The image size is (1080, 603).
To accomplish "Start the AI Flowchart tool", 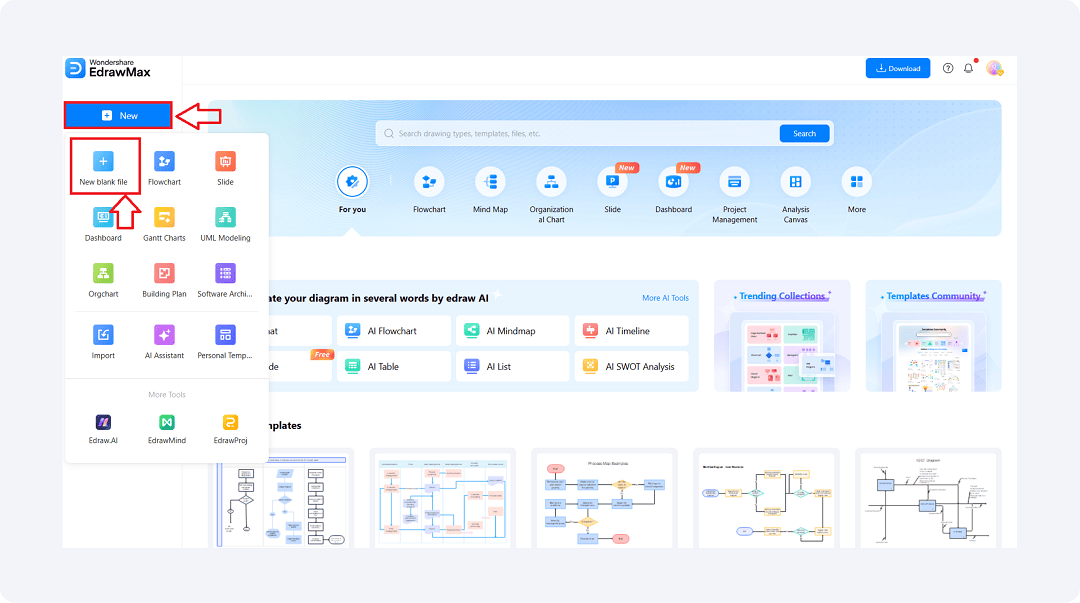I will 394,331.
